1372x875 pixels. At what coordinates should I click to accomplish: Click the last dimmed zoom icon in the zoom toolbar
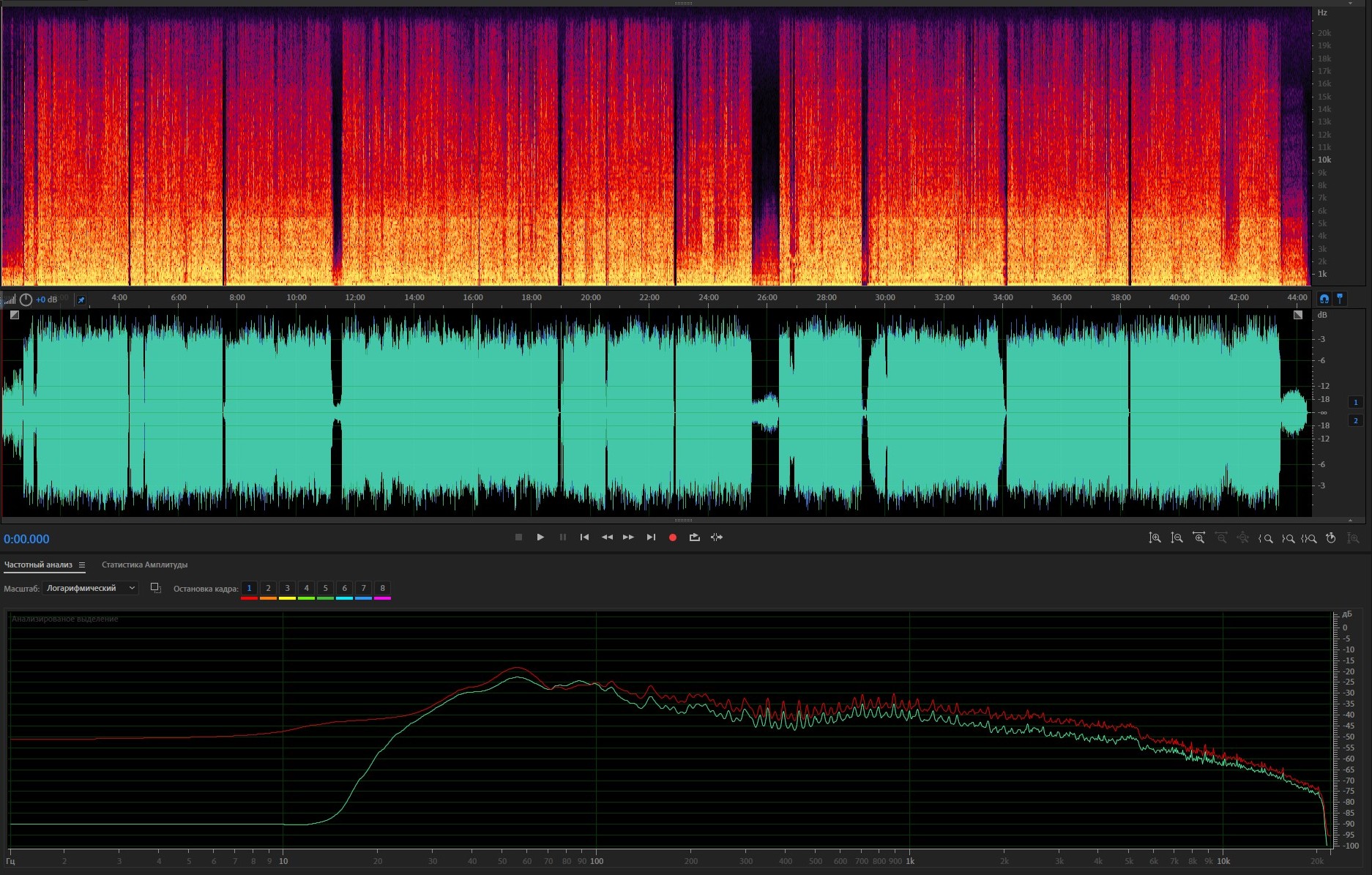pyautogui.click(x=1353, y=538)
